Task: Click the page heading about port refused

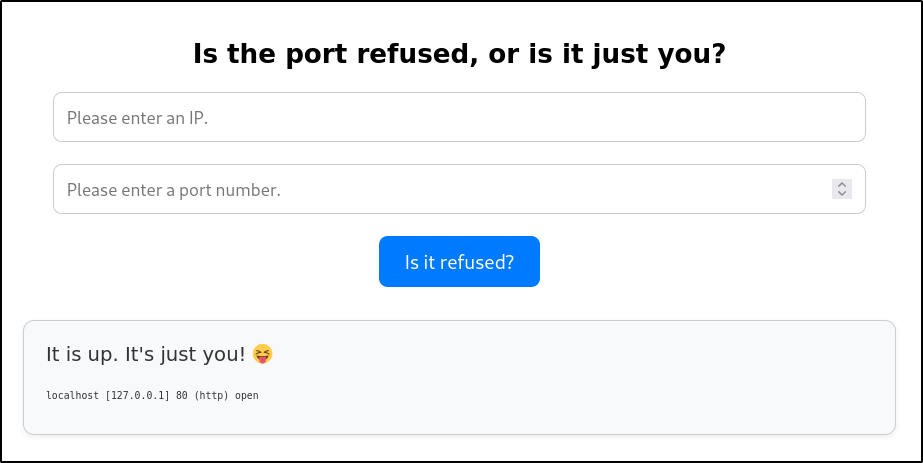Action: pos(459,54)
